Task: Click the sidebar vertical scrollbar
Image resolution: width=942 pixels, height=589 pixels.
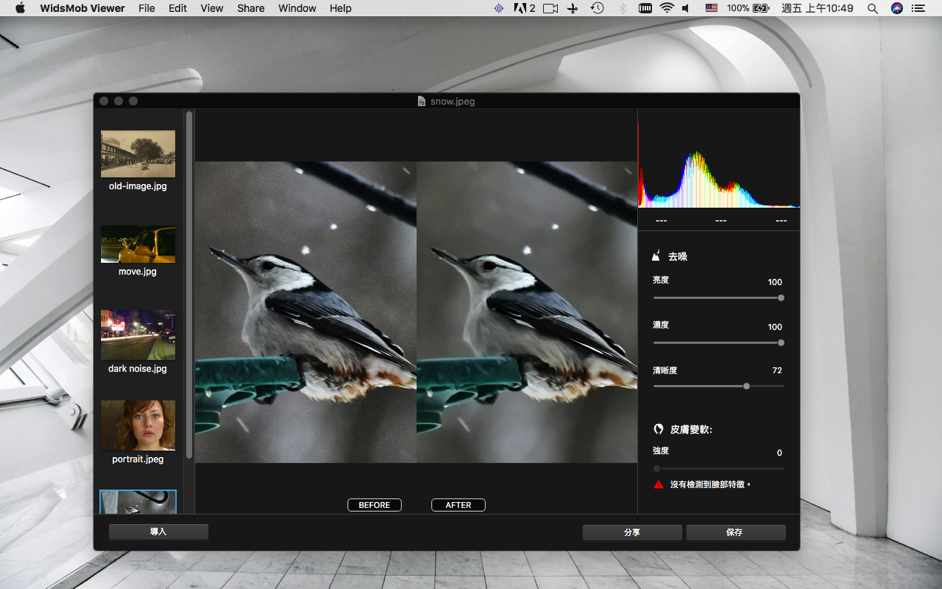Action: (x=189, y=285)
